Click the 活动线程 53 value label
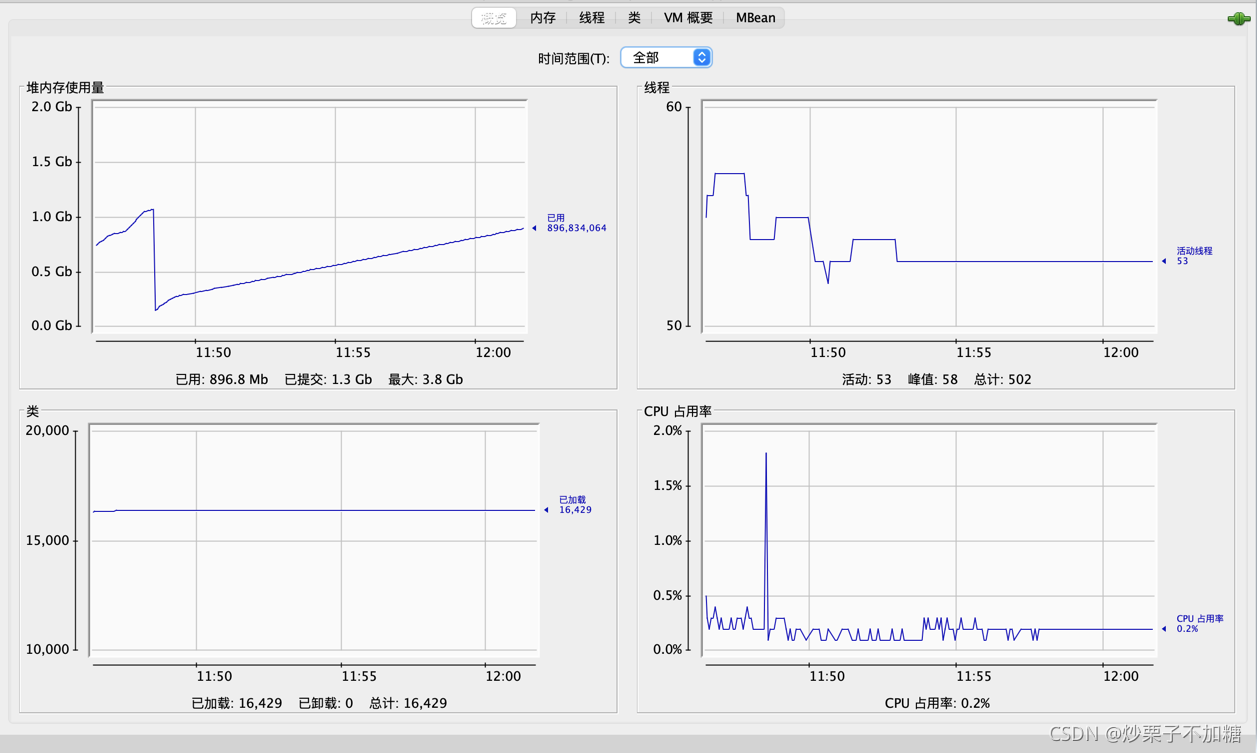 1194,256
